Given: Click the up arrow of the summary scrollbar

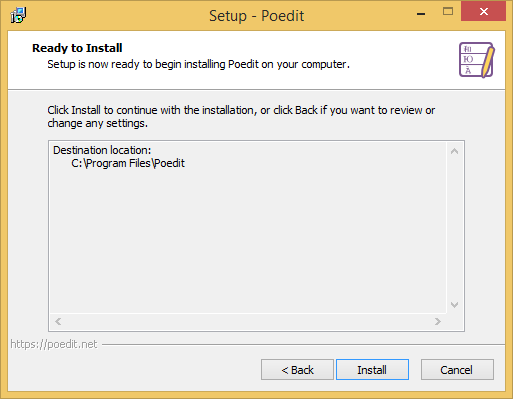Looking at the screenshot, I should [454, 151].
